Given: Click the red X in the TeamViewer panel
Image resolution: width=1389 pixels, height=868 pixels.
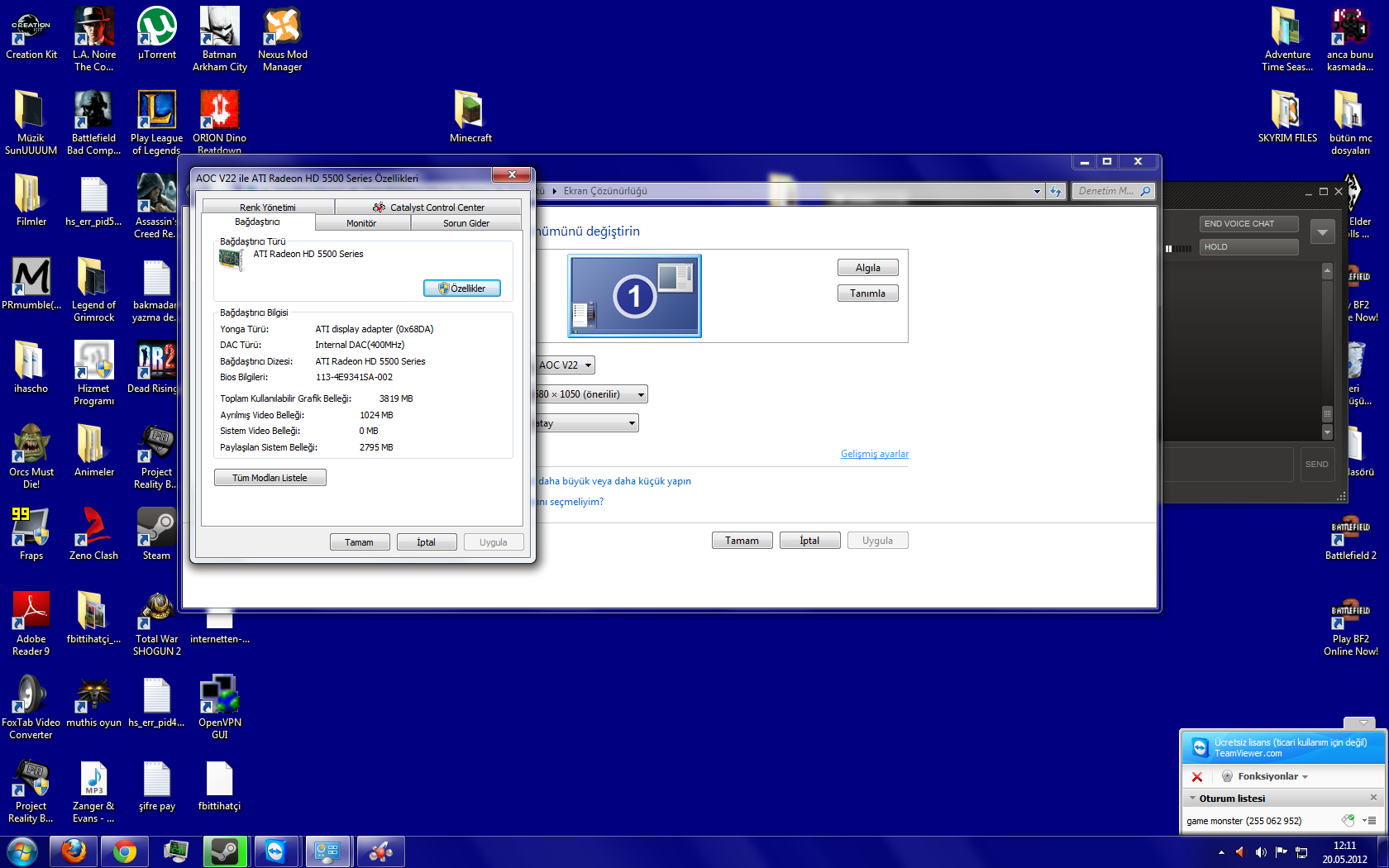Looking at the screenshot, I should [1196, 776].
